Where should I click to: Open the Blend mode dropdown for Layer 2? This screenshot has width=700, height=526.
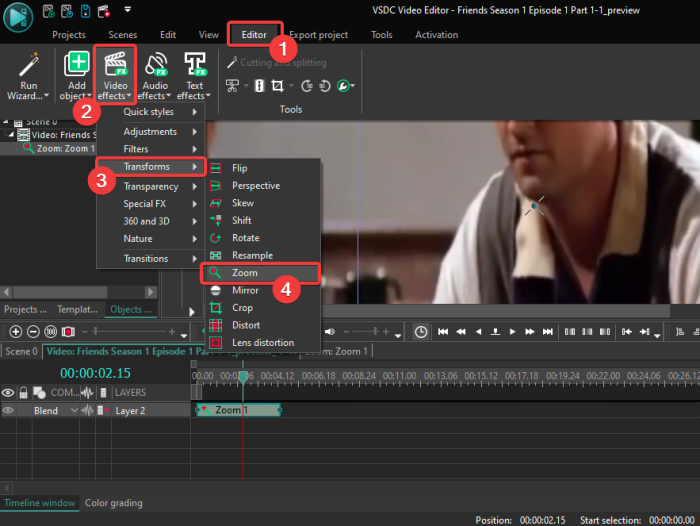(74, 410)
